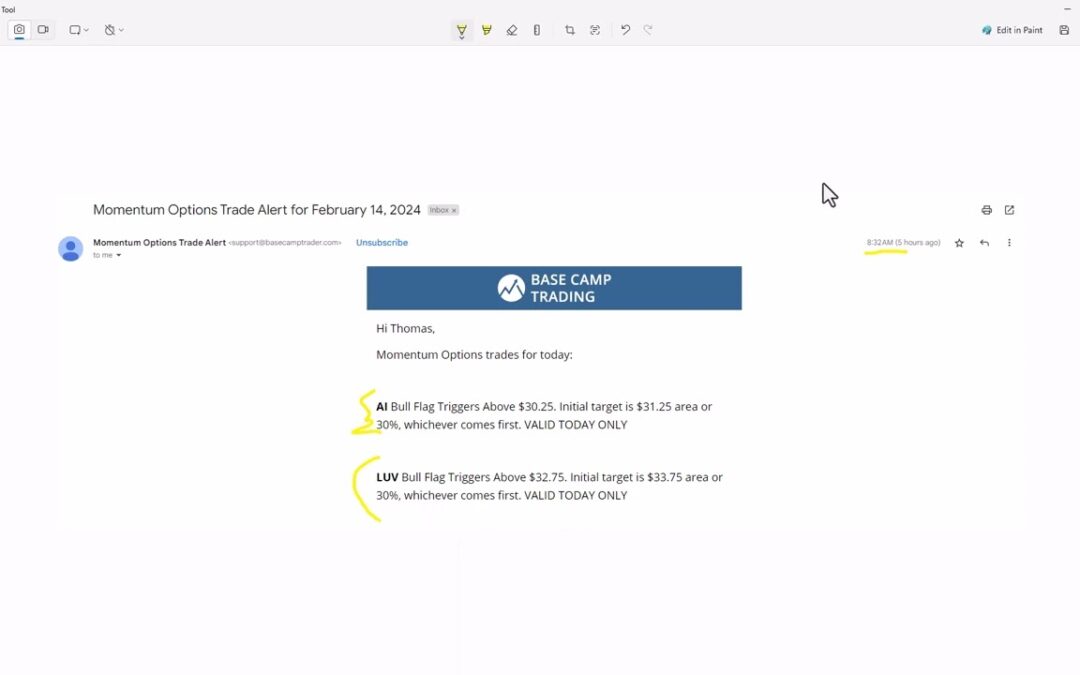Expand the 'to me' recipient details arrow

point(118,256)
